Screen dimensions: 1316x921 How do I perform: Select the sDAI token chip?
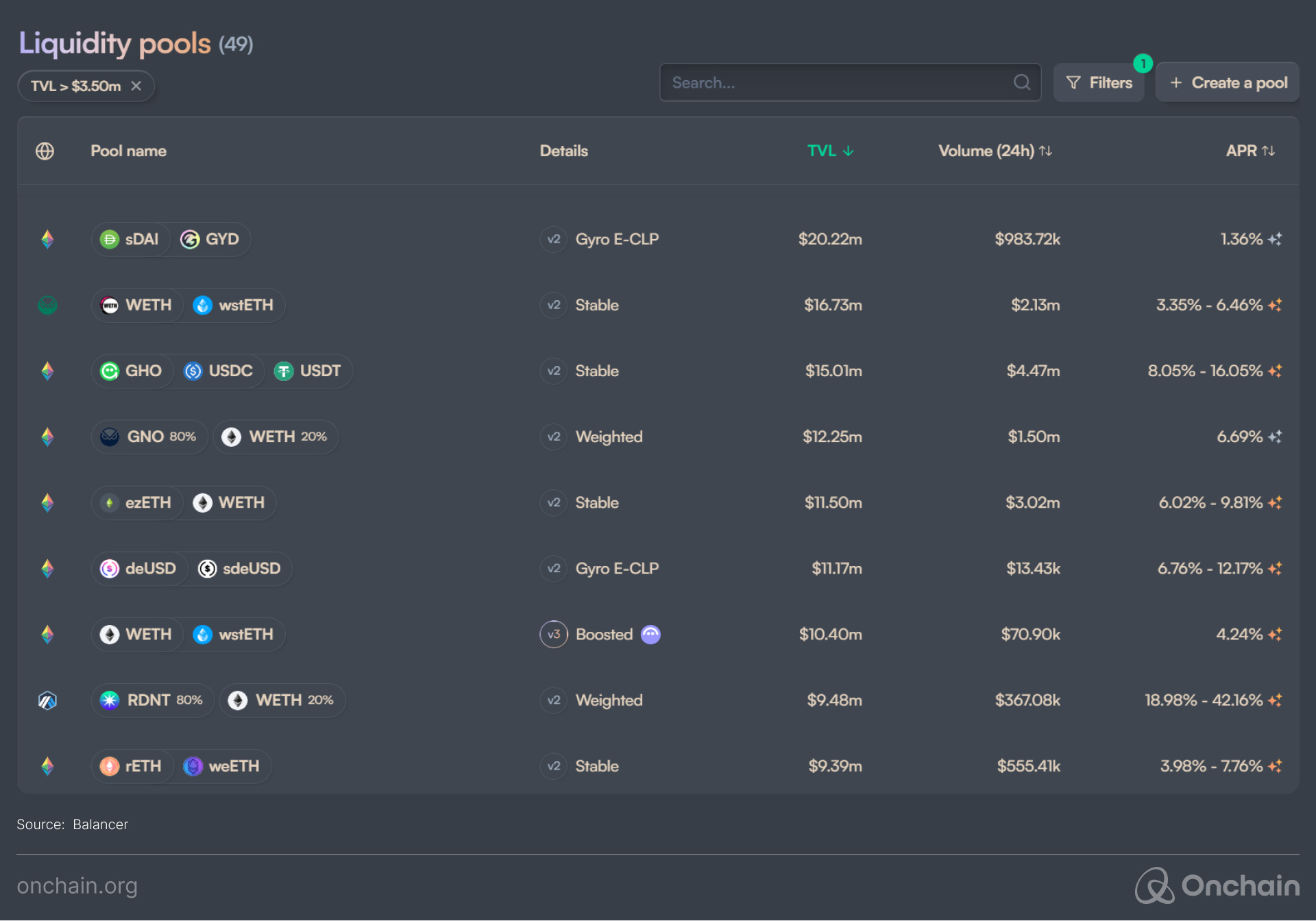(130, 239)
